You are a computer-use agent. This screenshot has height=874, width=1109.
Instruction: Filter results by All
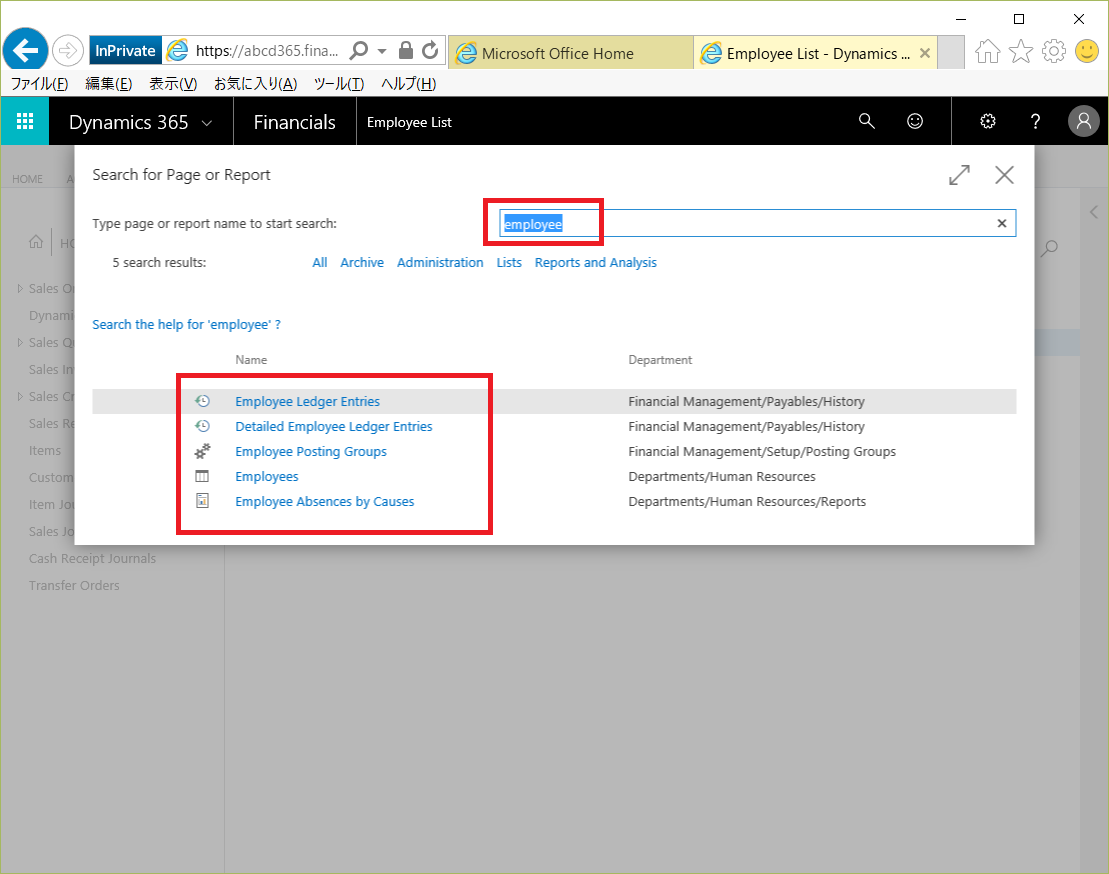coord(320,262)
